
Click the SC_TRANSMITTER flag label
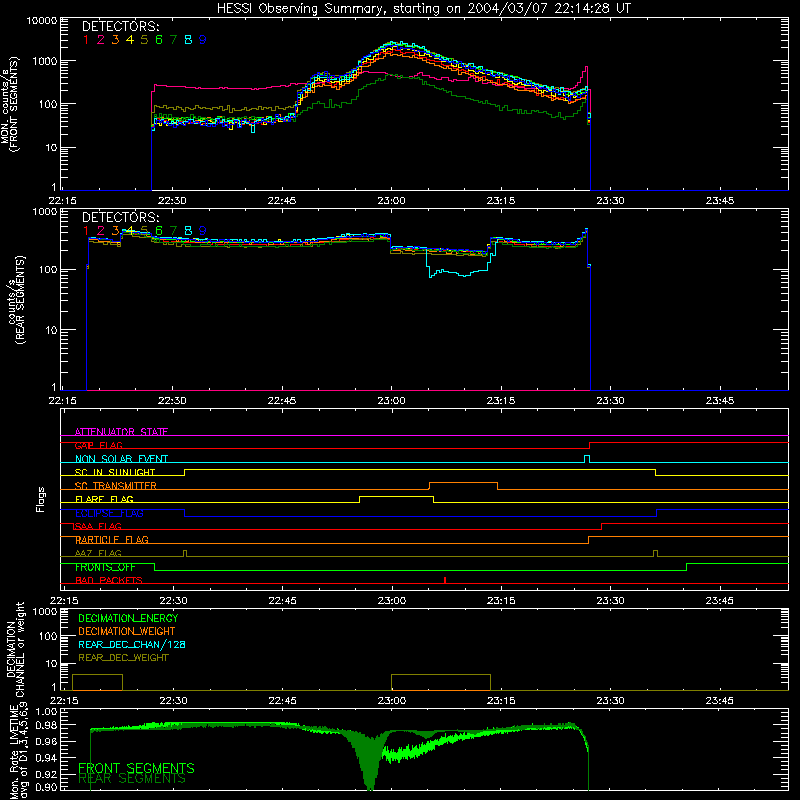(x=116, y=486)
